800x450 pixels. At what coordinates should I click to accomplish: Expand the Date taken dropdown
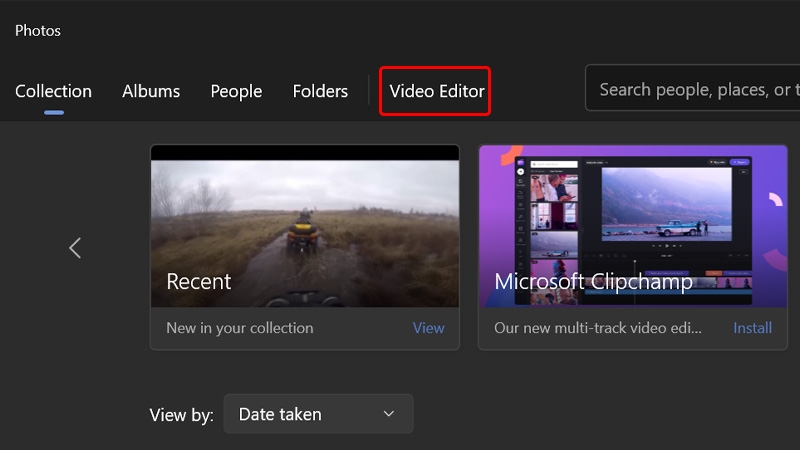coord(318,414)
